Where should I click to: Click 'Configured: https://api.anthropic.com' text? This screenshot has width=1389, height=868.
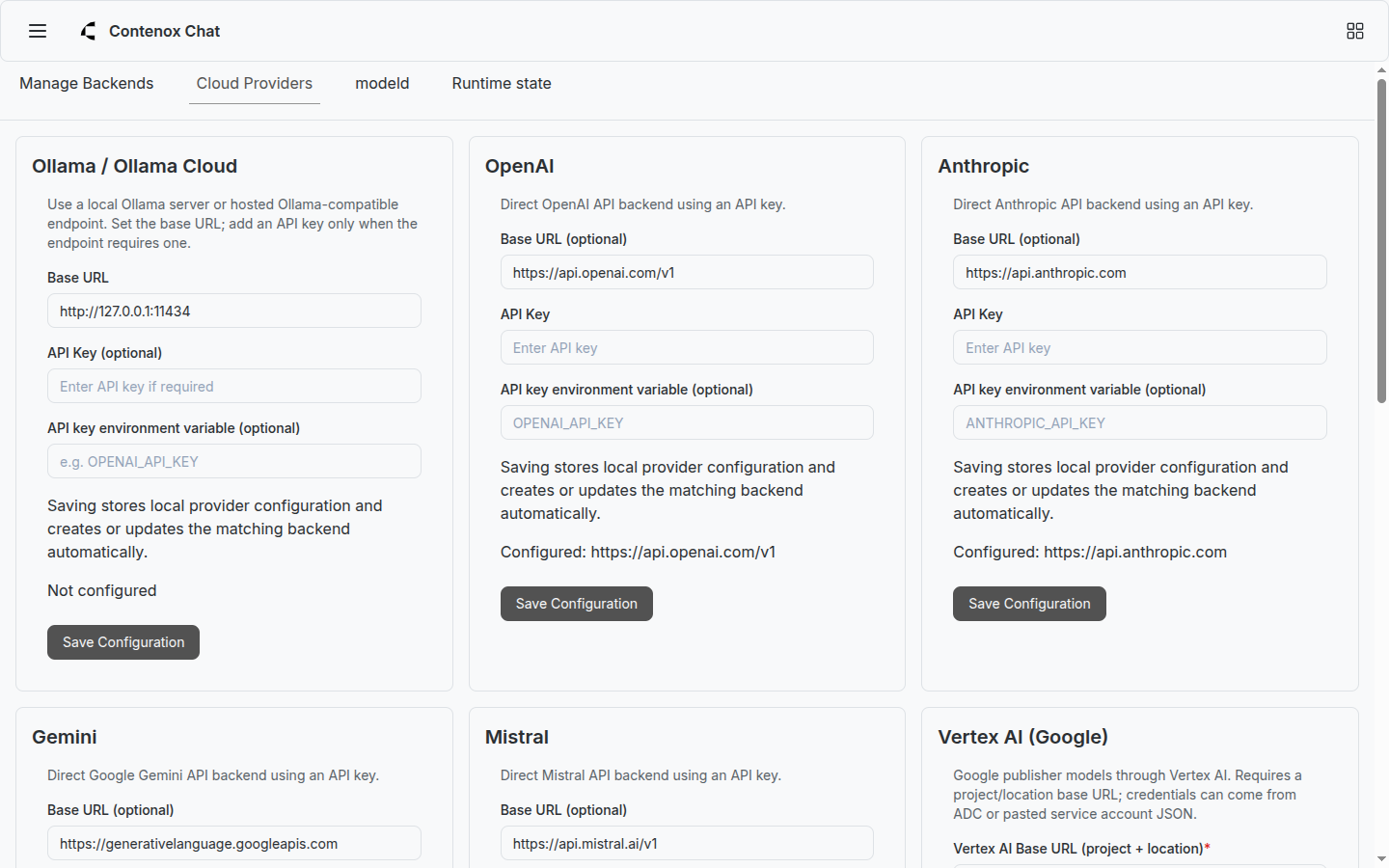pos(1090,552)
